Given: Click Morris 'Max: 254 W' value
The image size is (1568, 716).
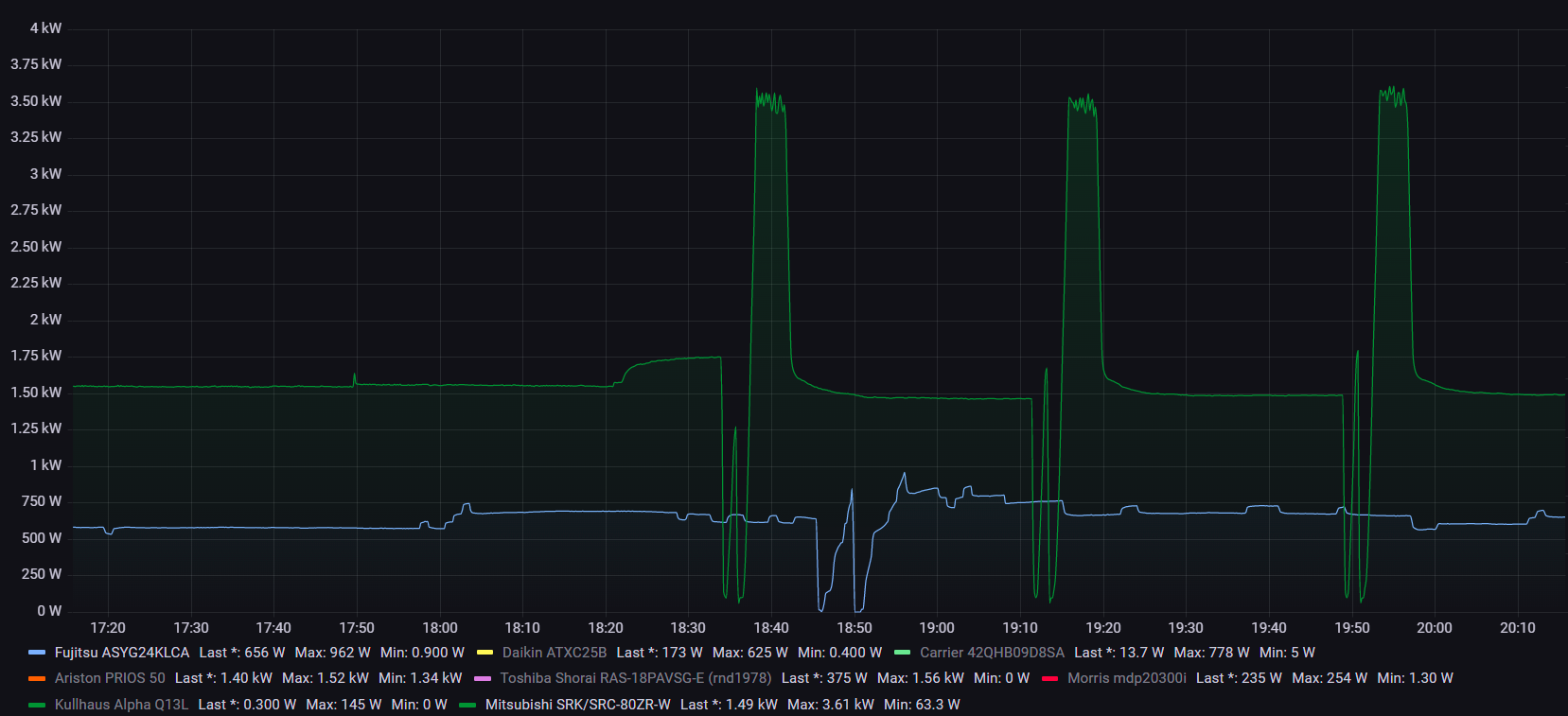Looking at the screenshot, I should pos(1330,678).
